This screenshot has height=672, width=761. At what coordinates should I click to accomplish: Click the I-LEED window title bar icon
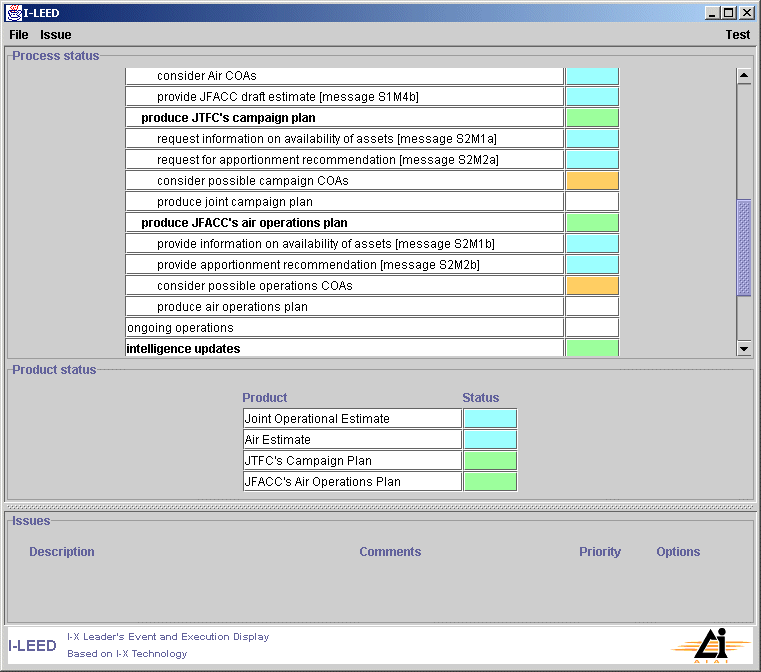(x=13, y=13)
